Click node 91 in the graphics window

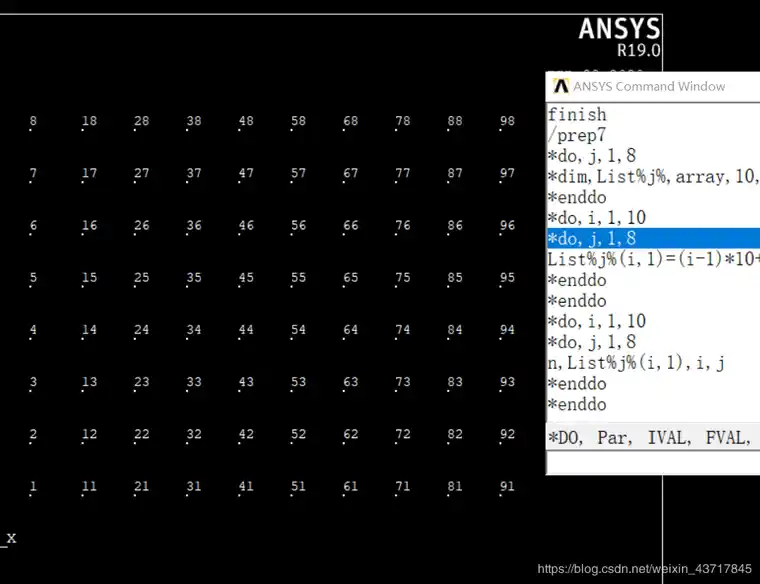point(507,487)
